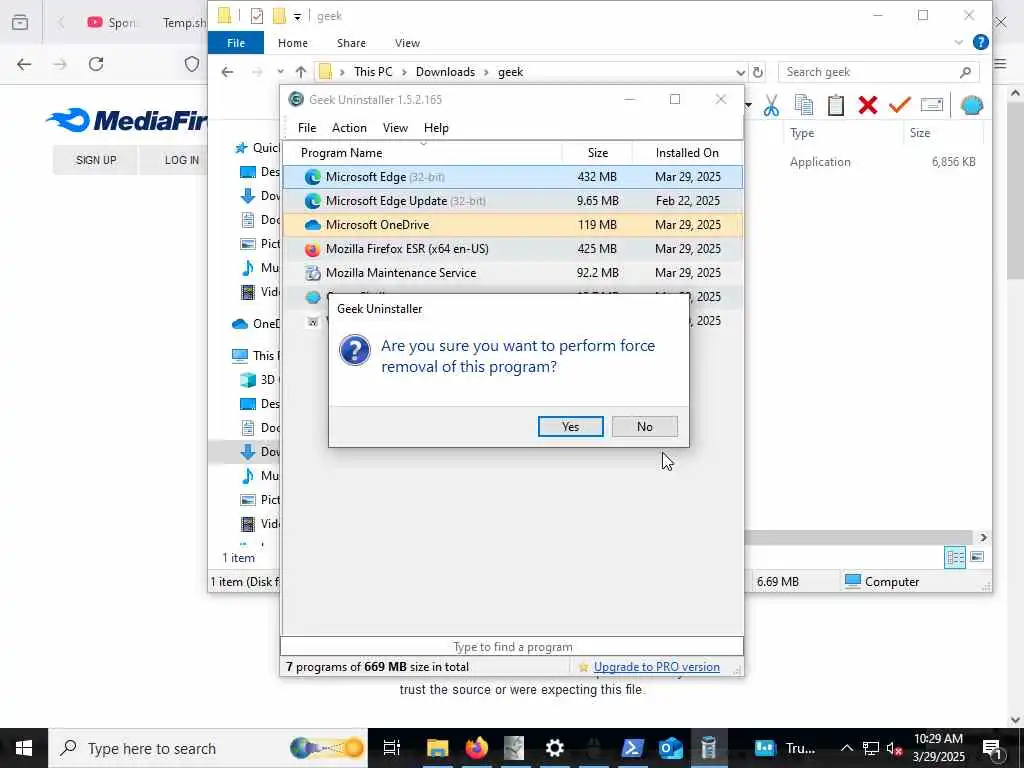Click the Rename icon in Explorer toolbar
This screenshot has width=1024, height=768.
[x=932, y=105]
